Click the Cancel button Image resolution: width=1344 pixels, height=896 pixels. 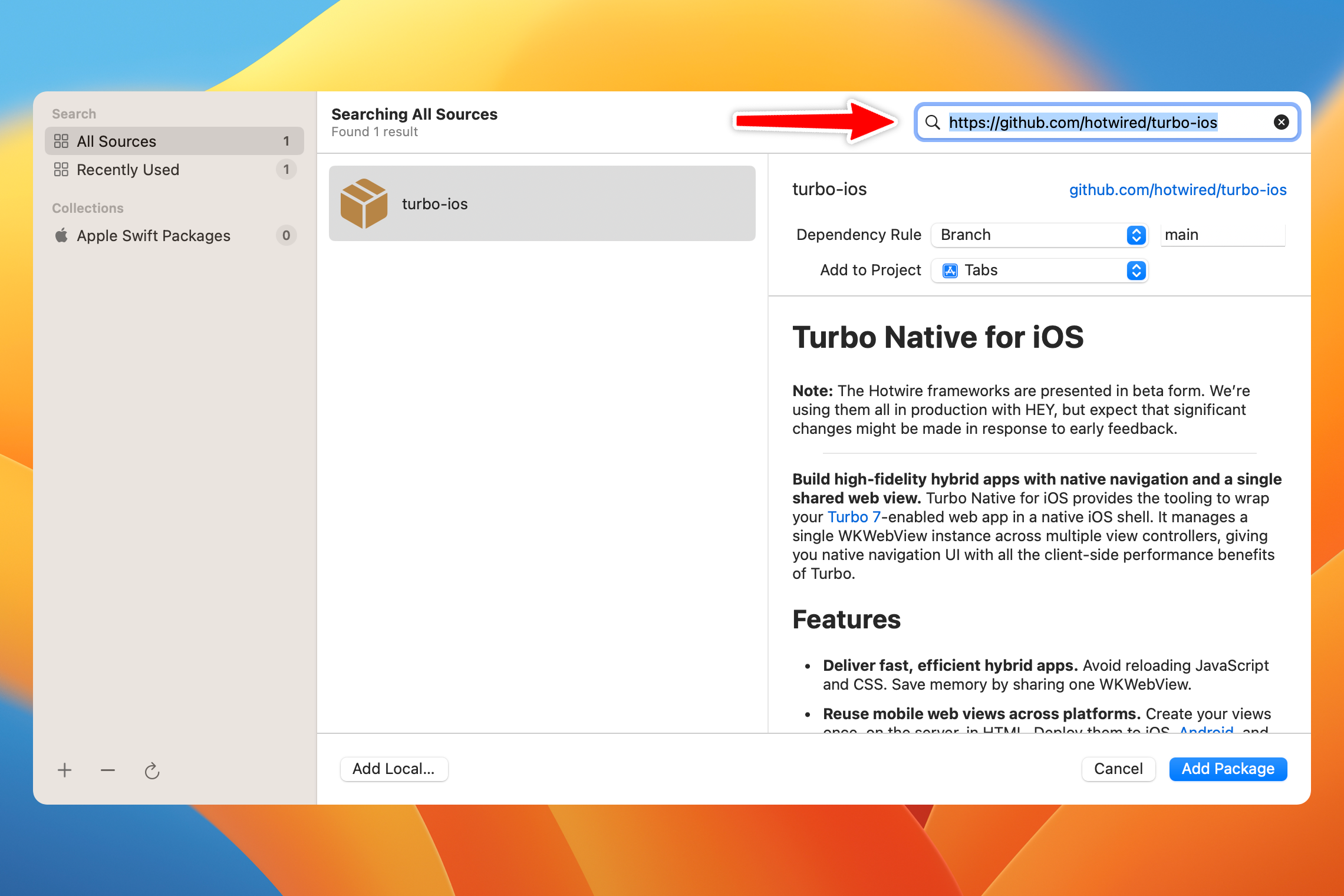tap(1118, 769)
